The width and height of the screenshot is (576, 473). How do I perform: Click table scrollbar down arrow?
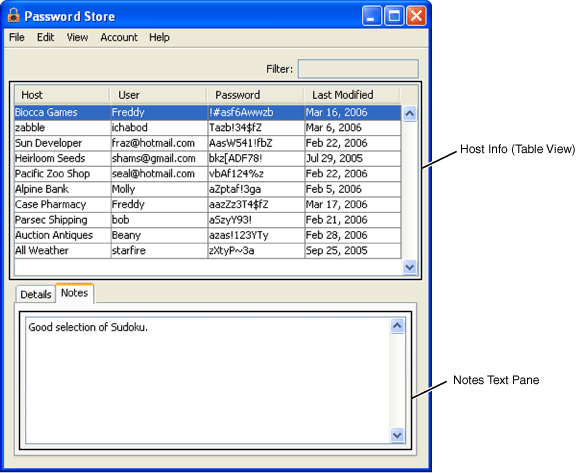(410, 267)
